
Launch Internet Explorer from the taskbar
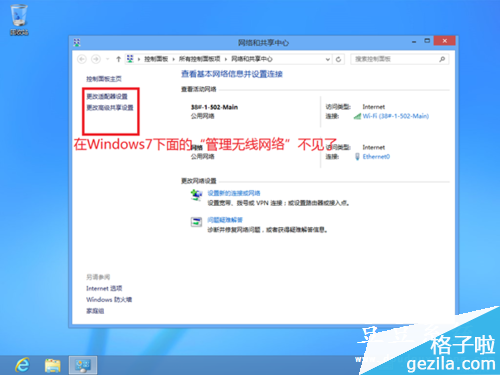[x=23, y=365]
